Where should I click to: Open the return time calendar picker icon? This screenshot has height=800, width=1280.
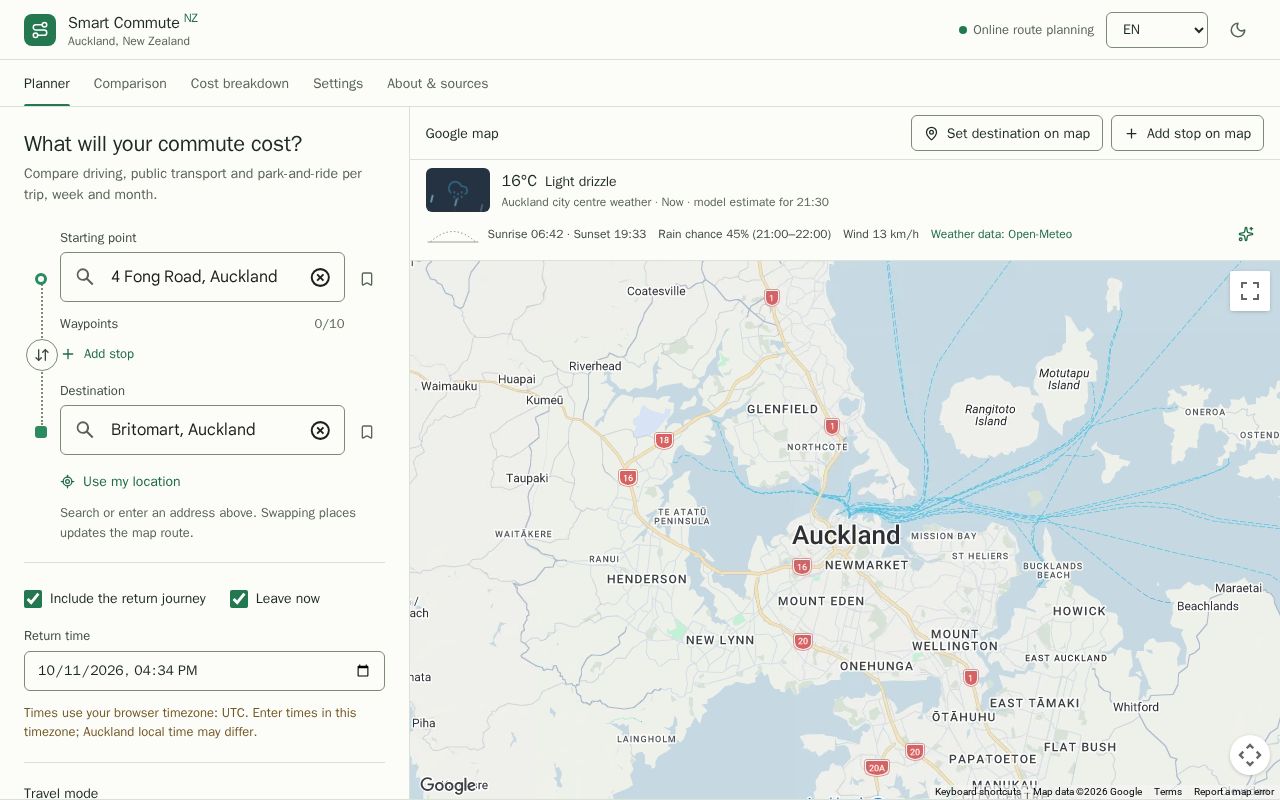(x=363, y=671)
